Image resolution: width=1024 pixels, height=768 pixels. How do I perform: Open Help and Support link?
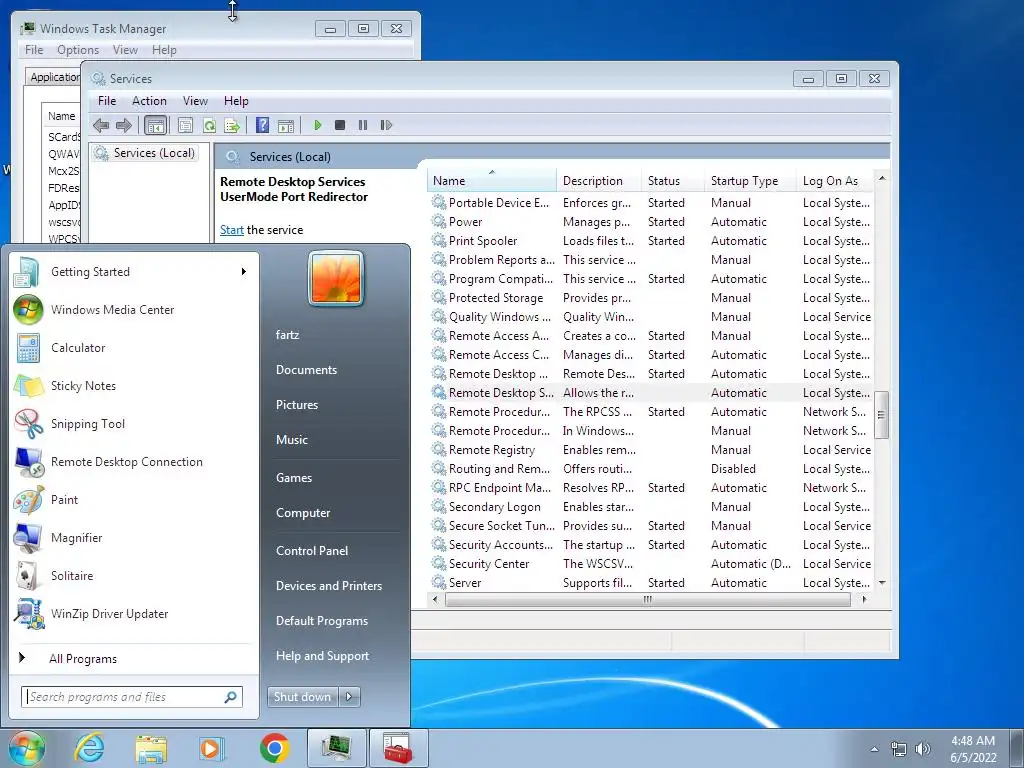pyautogui.click(x=322, y=656)
